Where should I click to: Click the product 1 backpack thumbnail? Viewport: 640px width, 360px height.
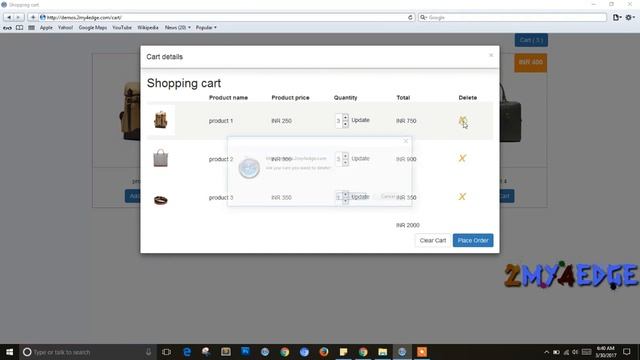(161, 120)
